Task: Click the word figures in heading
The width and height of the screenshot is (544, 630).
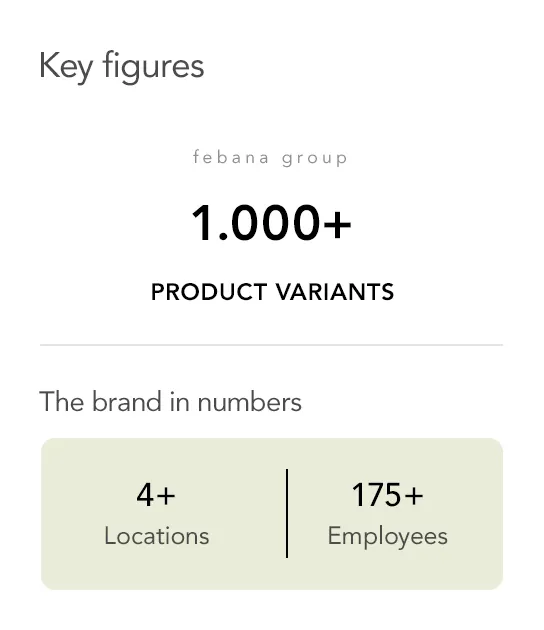Action: point(154,66)
